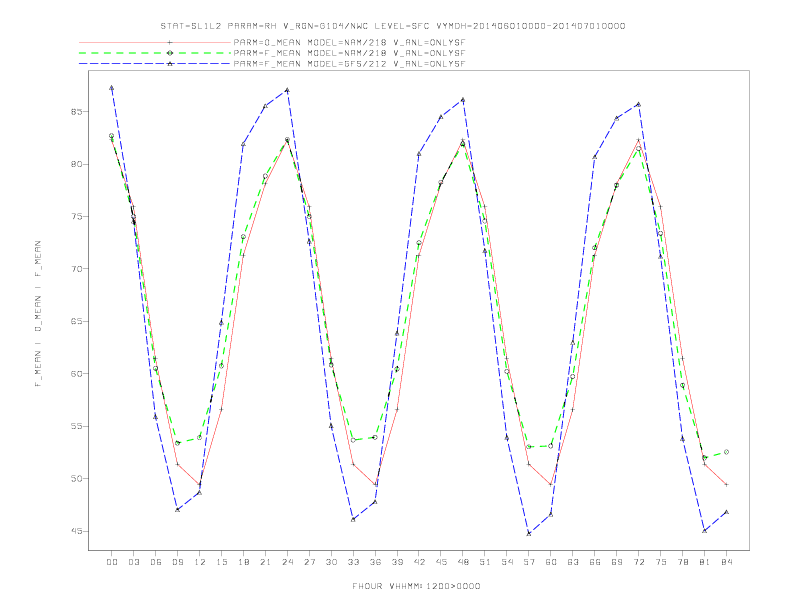
Task: Select blue GFS triangle peak at hour 72
Action: click(x=639, y=104)
